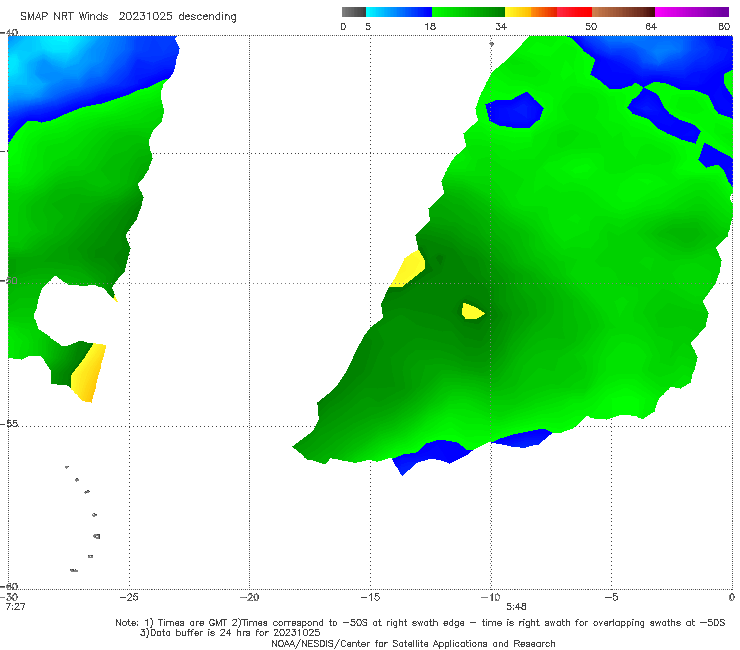
Task: Click the color bar label '34'
Action: point(501,27)
